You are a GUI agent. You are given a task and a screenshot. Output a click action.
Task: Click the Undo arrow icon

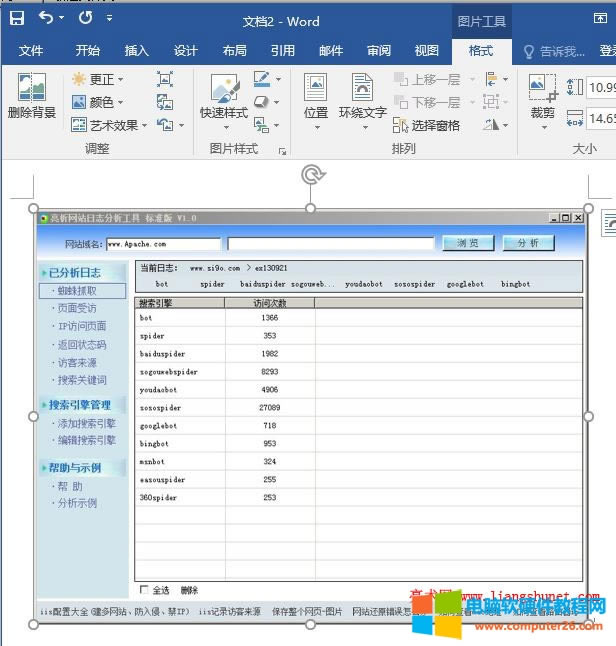tap(46, 18)
